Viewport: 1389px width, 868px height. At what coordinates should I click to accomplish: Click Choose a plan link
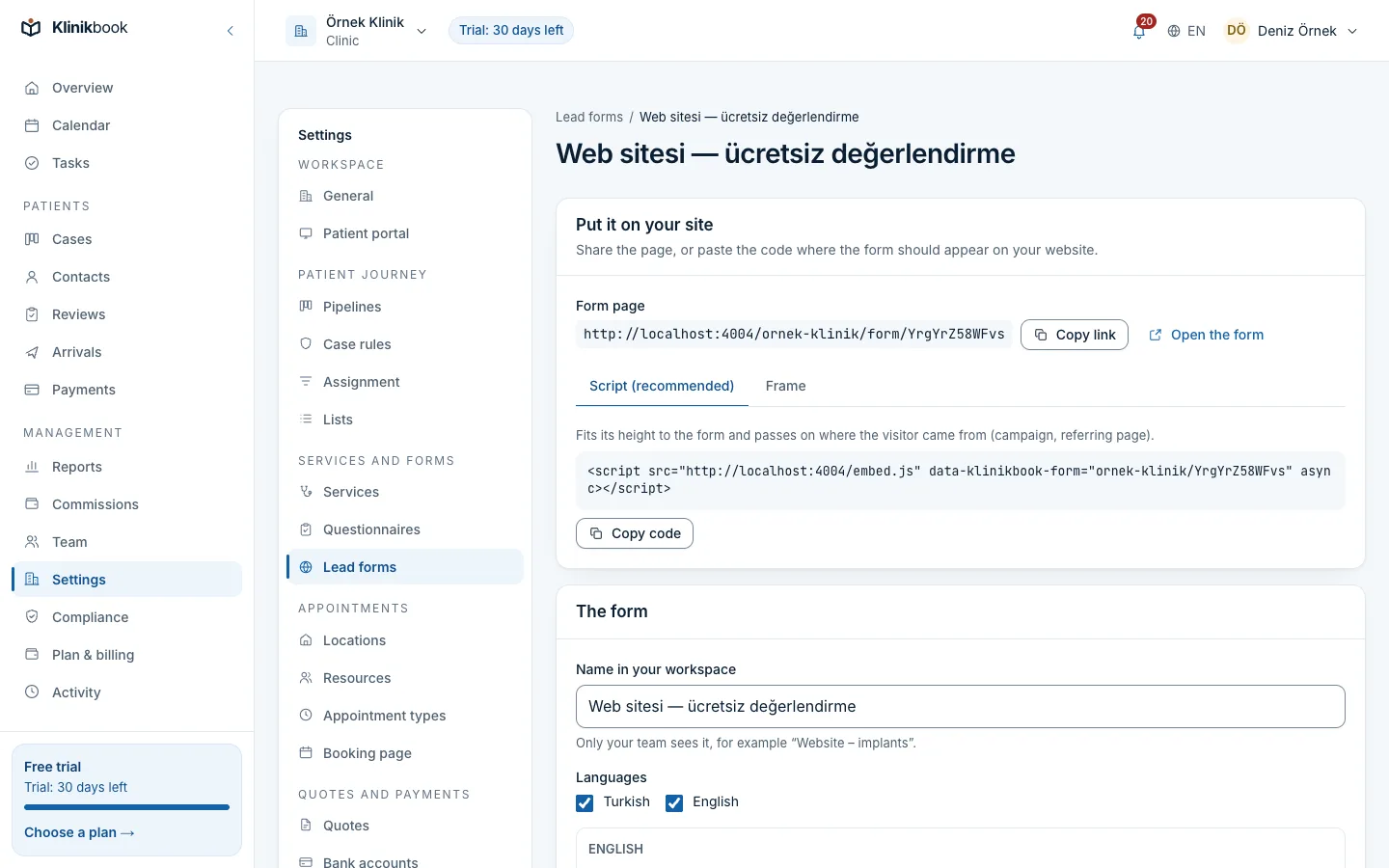79,832
